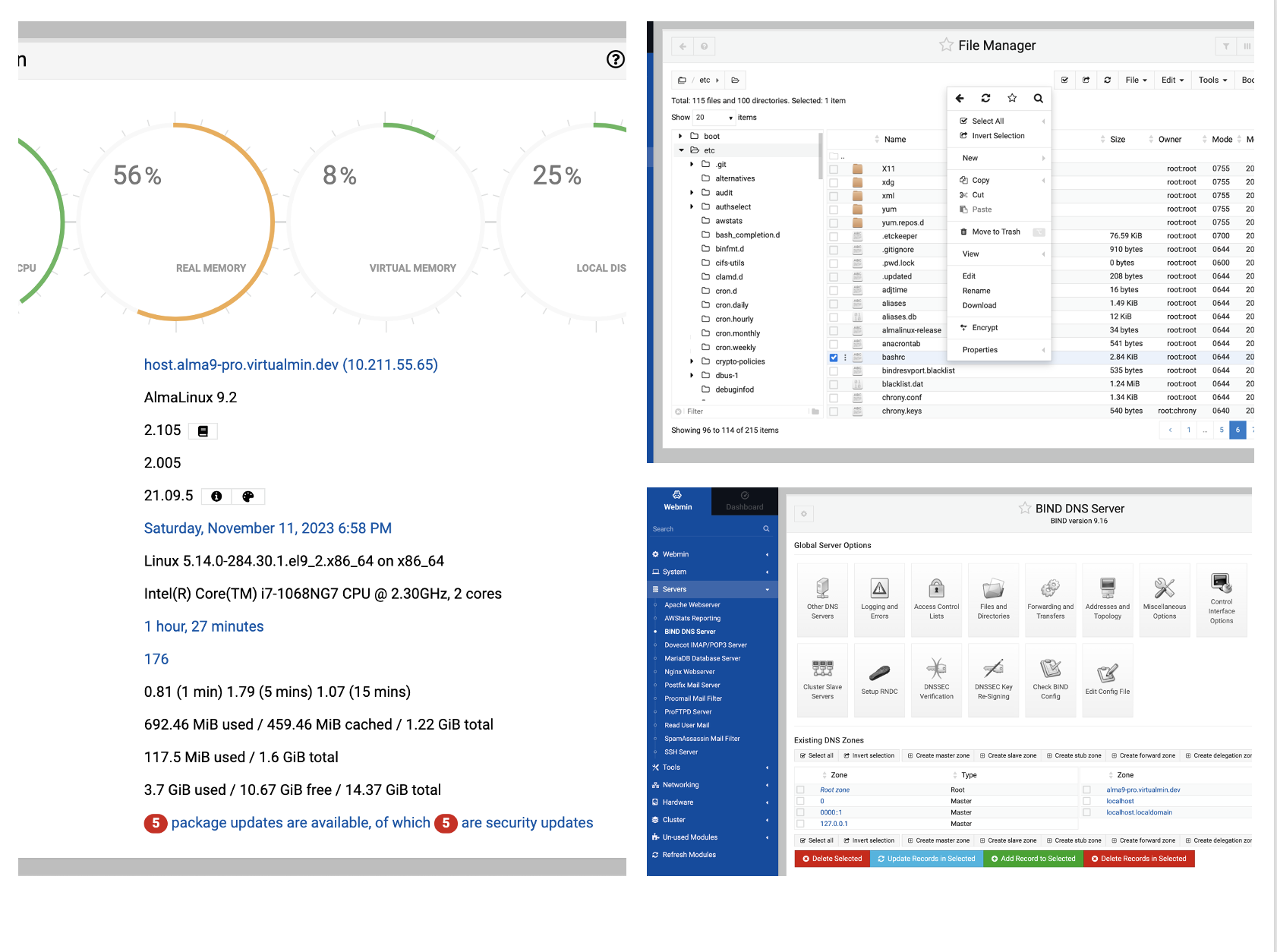Open the Setup RNDC tool
Image resolution: width=1277 pixels, height=952 pixels.
tap(879, 678)
